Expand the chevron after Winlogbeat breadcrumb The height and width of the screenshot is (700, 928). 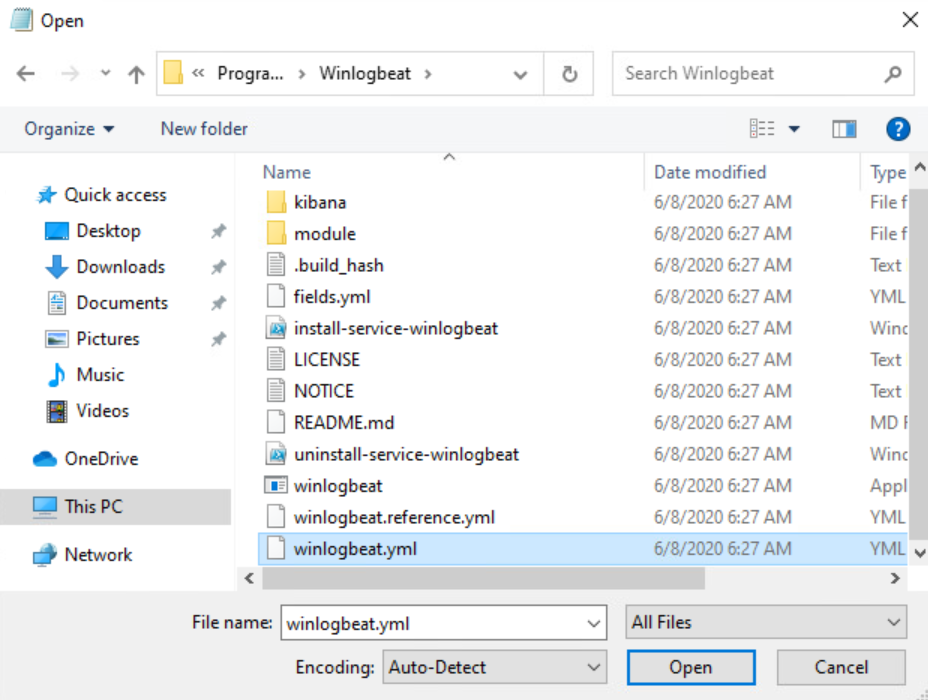tap(428, 74)
